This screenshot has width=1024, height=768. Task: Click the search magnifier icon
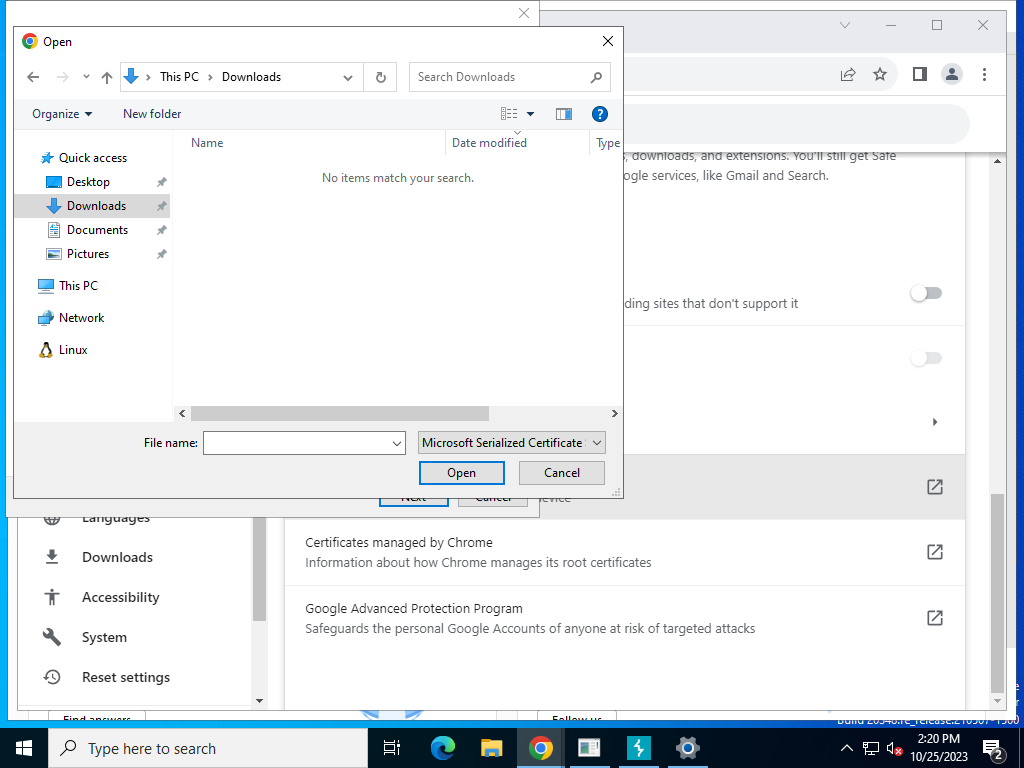tap(596, 77)
